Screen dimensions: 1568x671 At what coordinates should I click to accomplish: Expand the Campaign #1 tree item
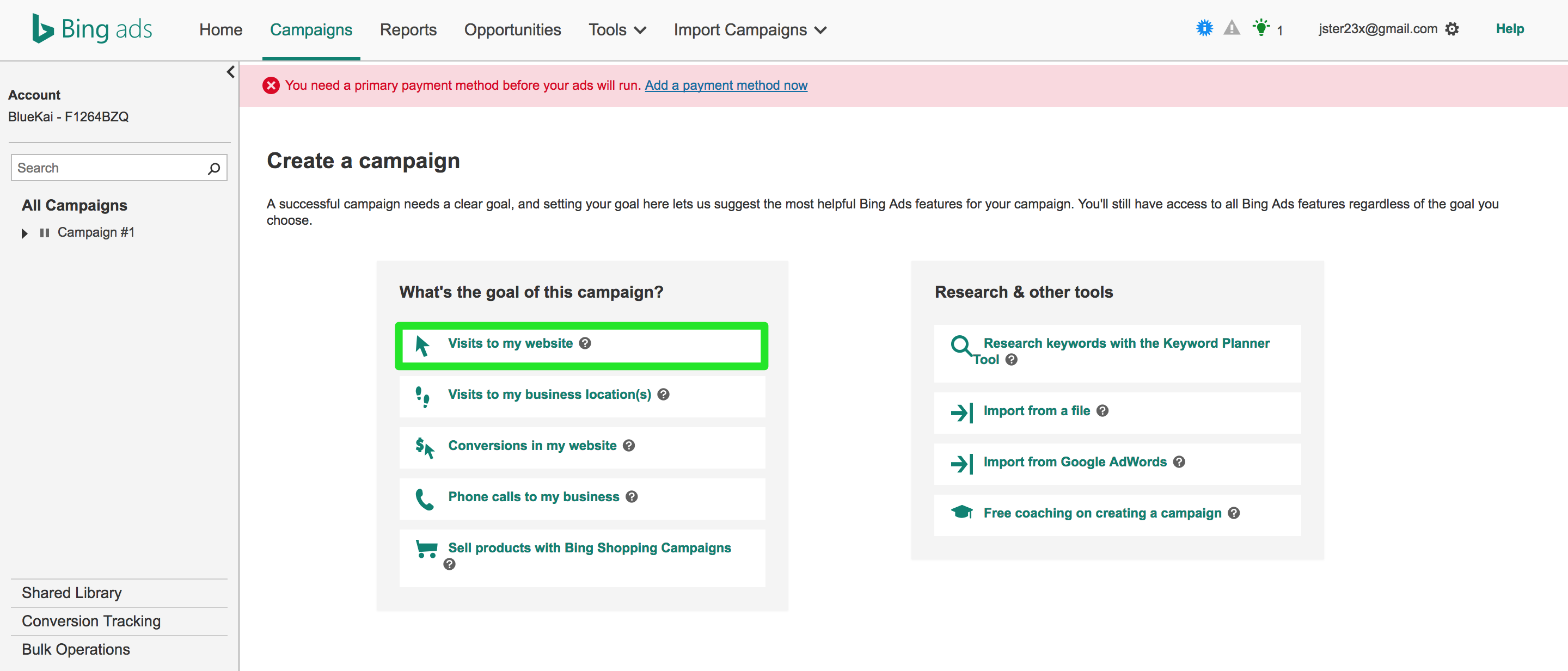(x=24, y=233)
